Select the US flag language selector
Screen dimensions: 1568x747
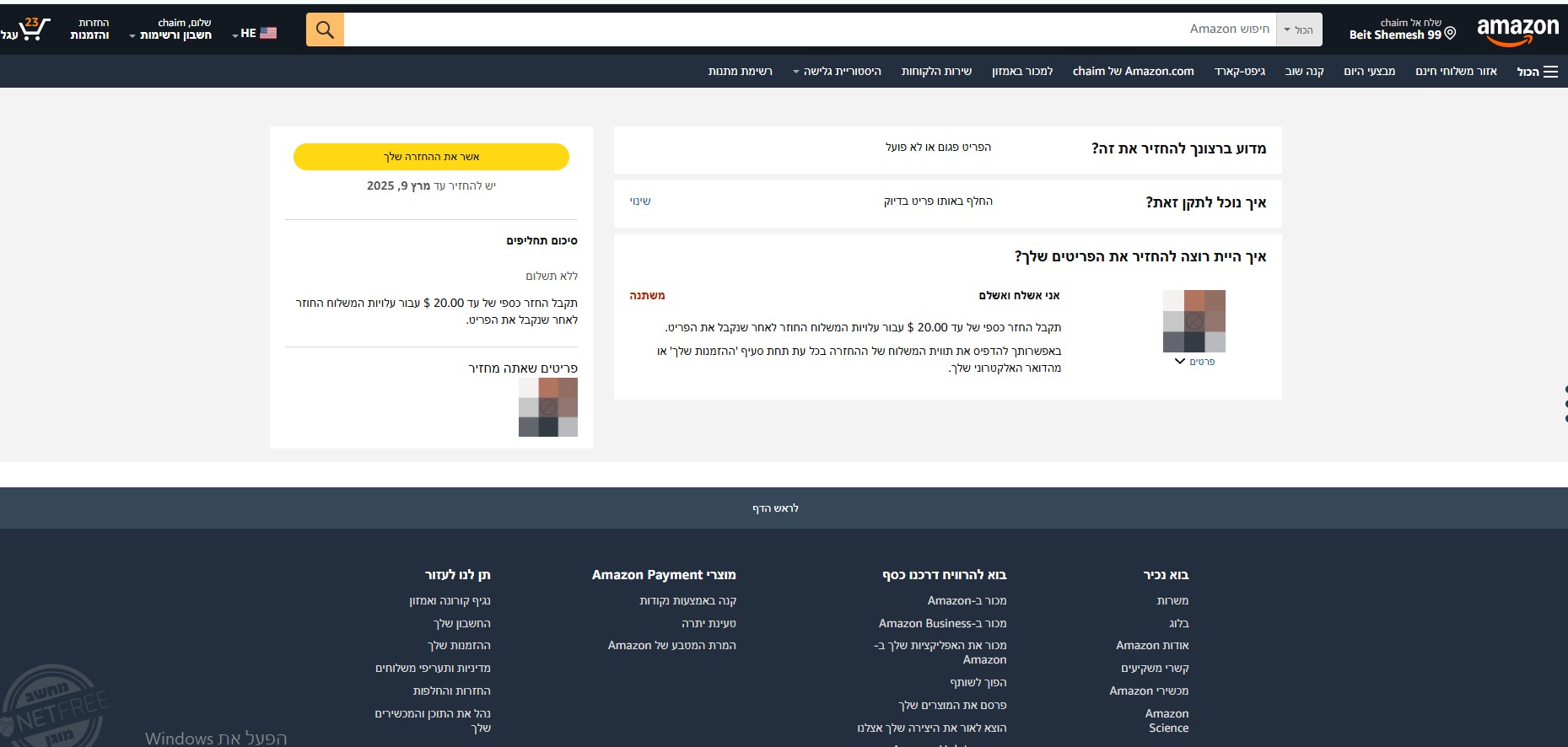pyautogui.click(x=256, y=33)
